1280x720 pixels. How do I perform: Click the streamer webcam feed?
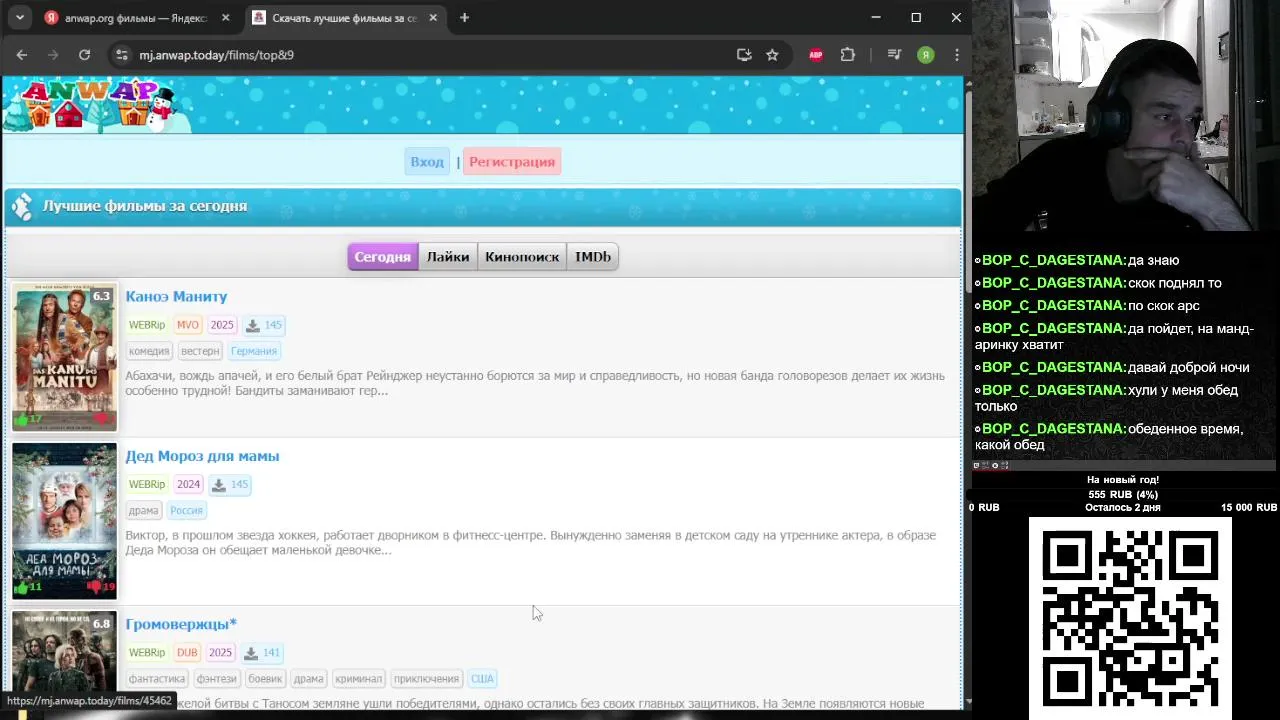pos(1126,116)
